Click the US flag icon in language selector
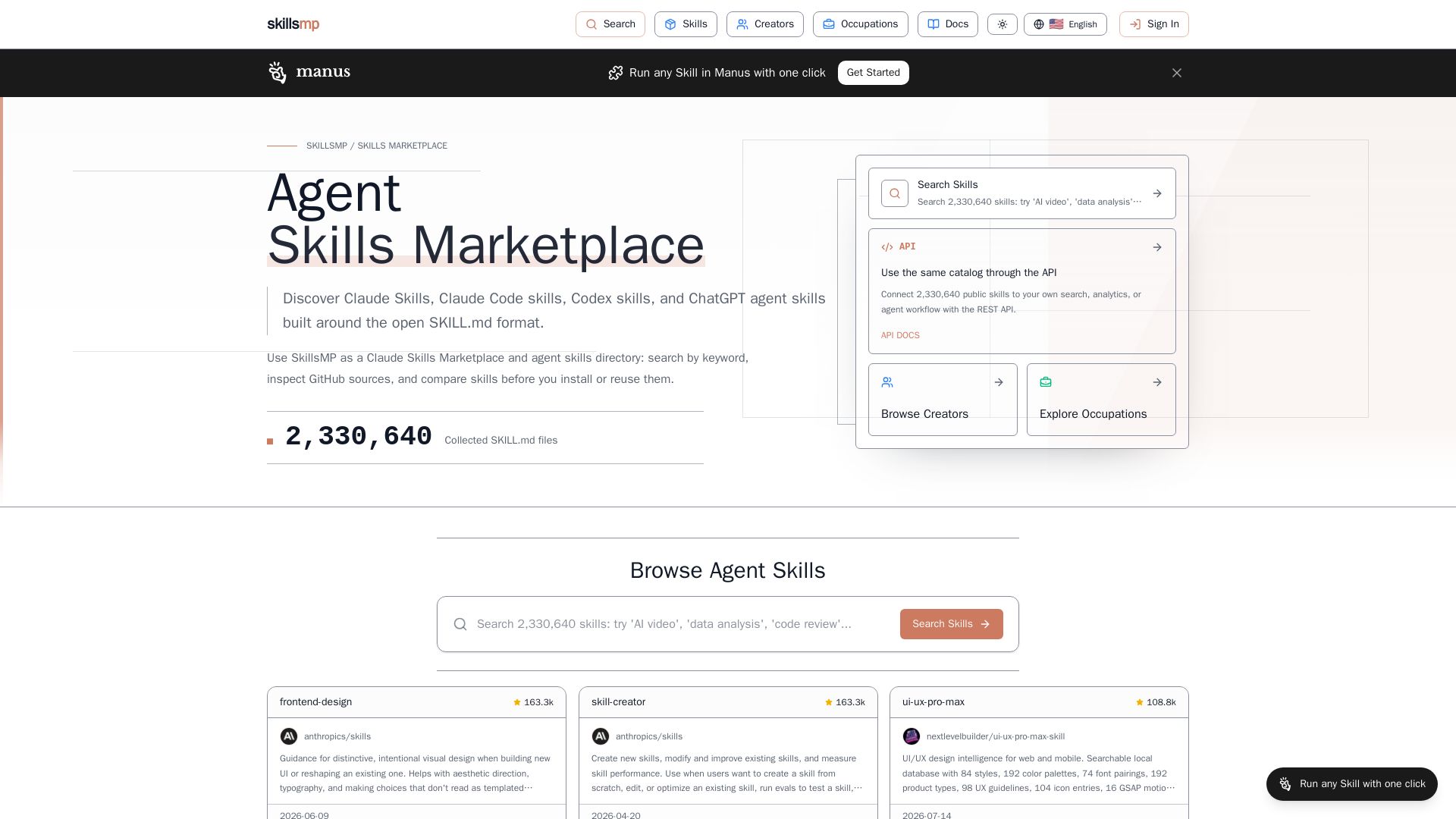Viewport: 1456px width, 819px height. point(1056,24)
